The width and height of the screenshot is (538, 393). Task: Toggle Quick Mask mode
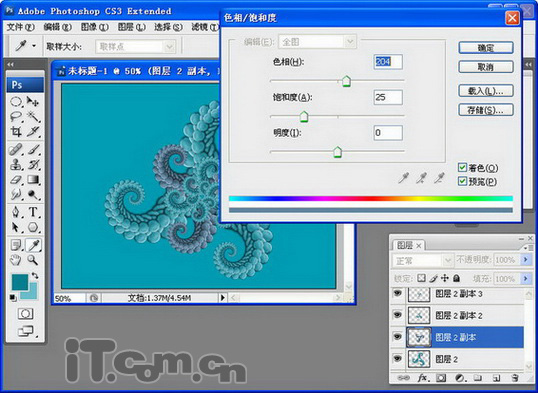[25, 314]
